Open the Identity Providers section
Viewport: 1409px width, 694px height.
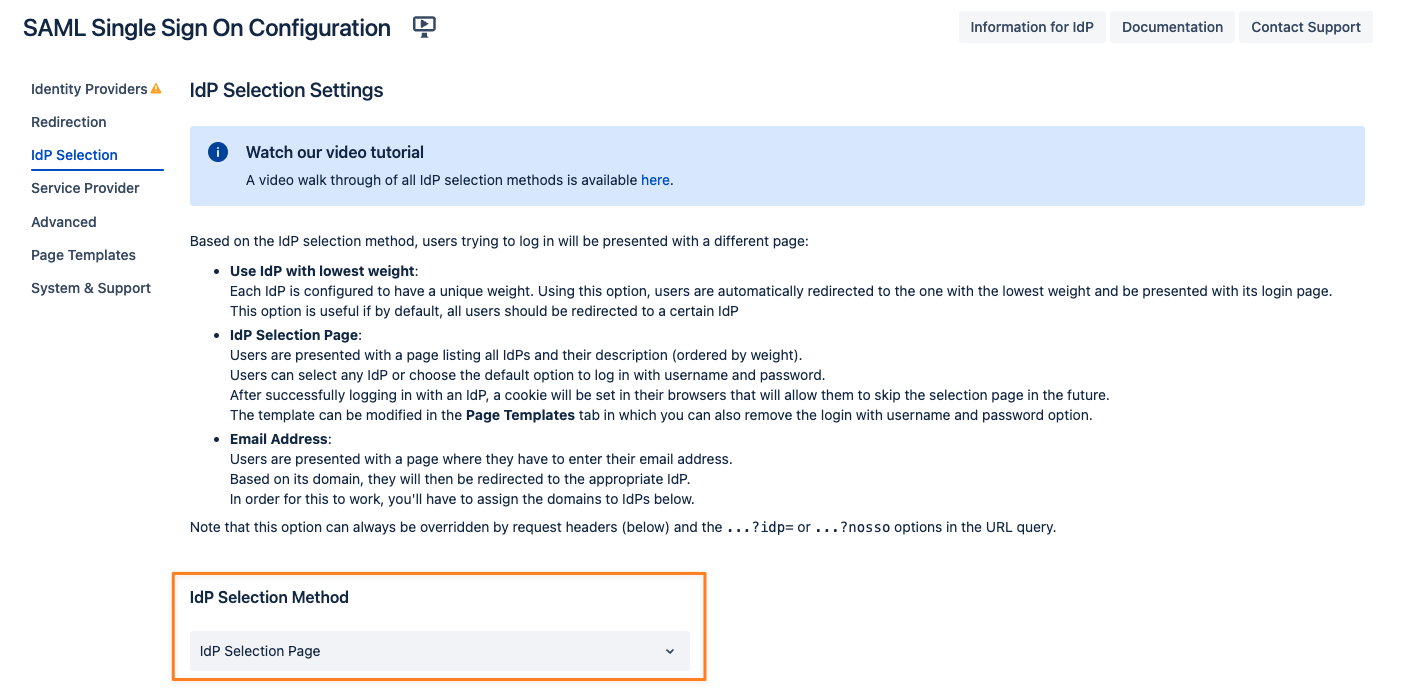tap(89, 89)
